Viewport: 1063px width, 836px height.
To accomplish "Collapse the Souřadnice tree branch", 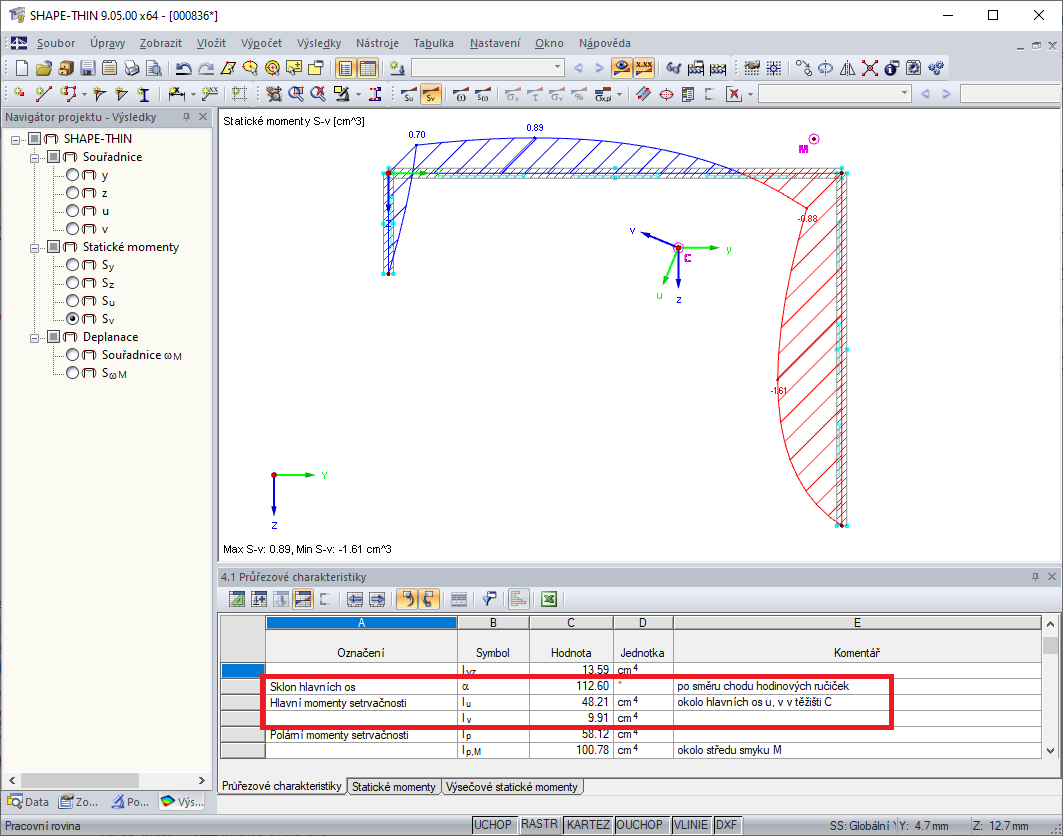I will 35,157.
